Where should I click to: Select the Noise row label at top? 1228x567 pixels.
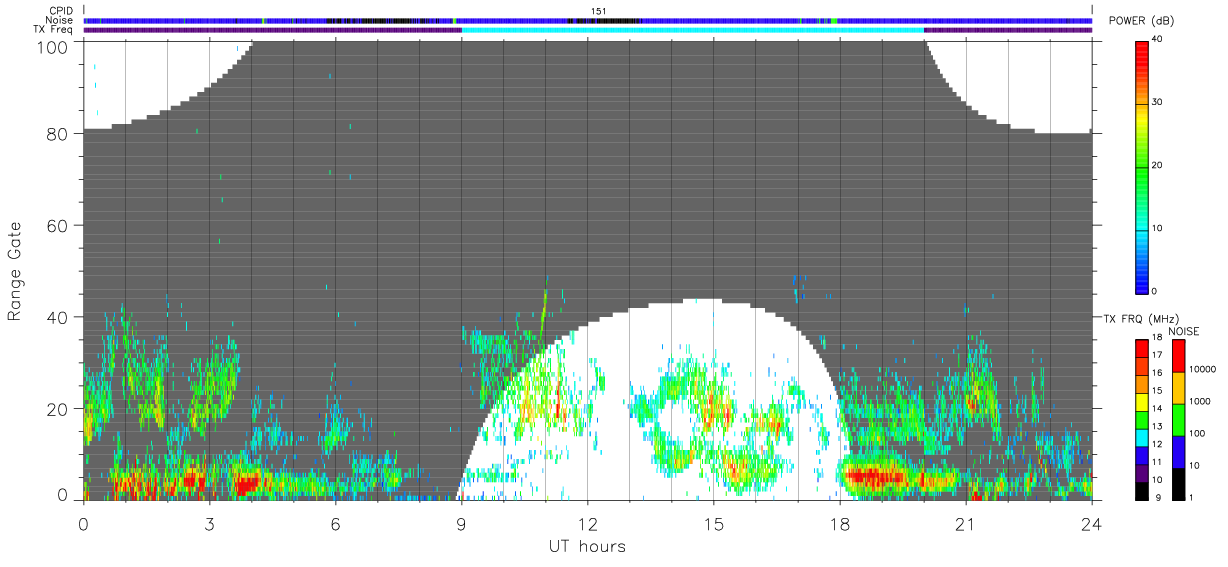[x=60, y=20]
